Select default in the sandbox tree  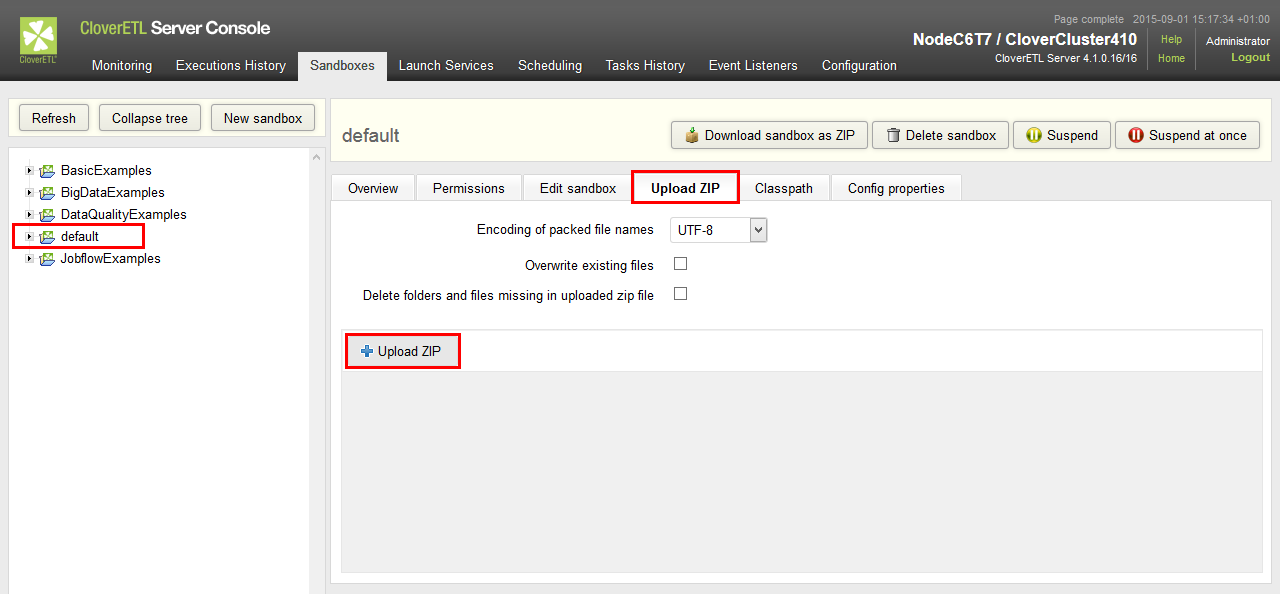click(x=80, y=237)
